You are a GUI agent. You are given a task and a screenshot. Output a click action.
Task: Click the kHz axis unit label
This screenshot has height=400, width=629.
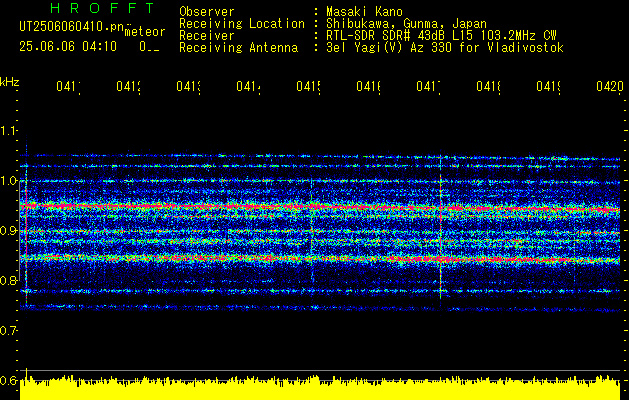tap(10, 82)
